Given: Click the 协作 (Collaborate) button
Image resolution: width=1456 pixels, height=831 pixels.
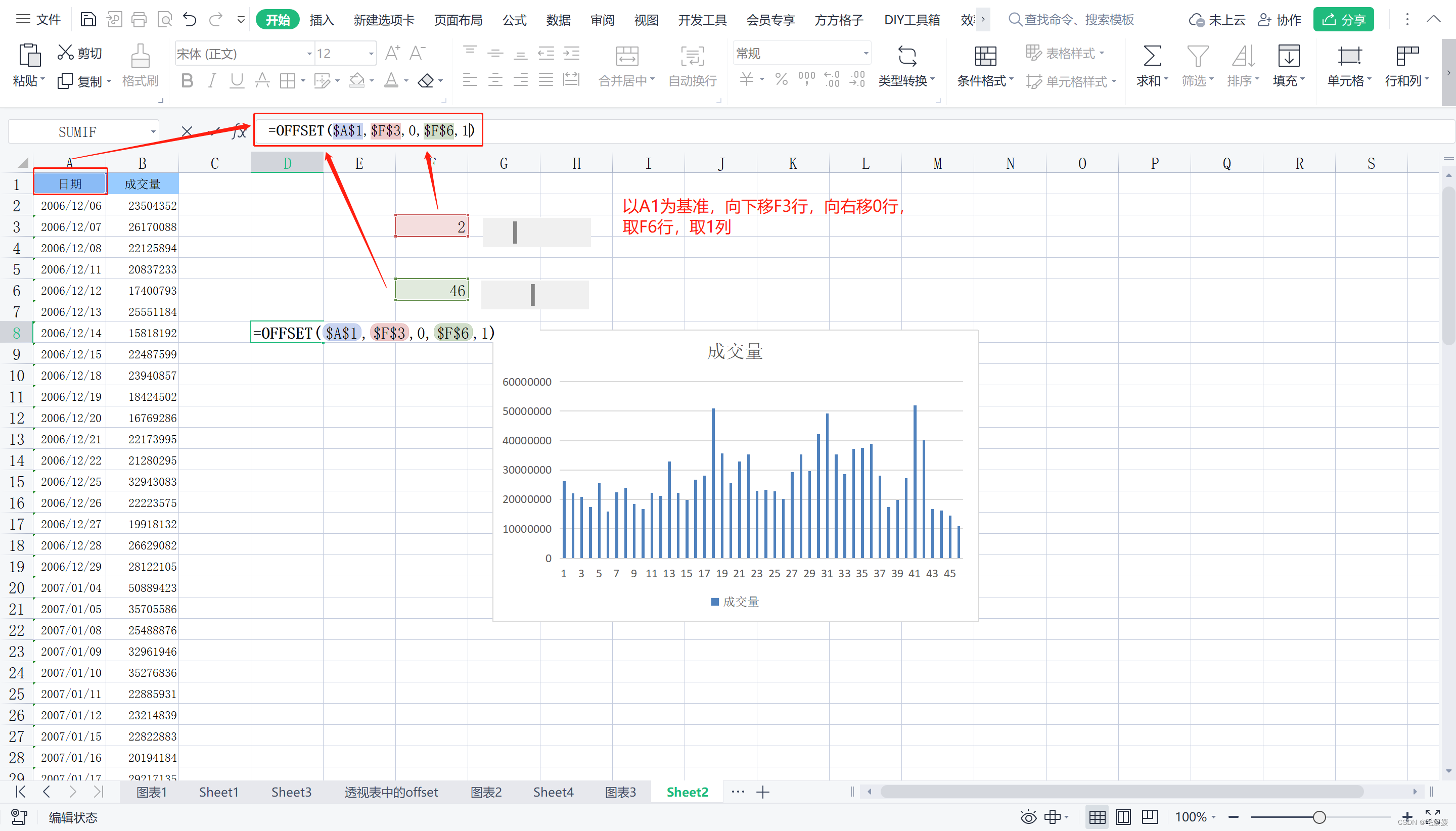Looking at the screenshot, I should [1279, 20].
